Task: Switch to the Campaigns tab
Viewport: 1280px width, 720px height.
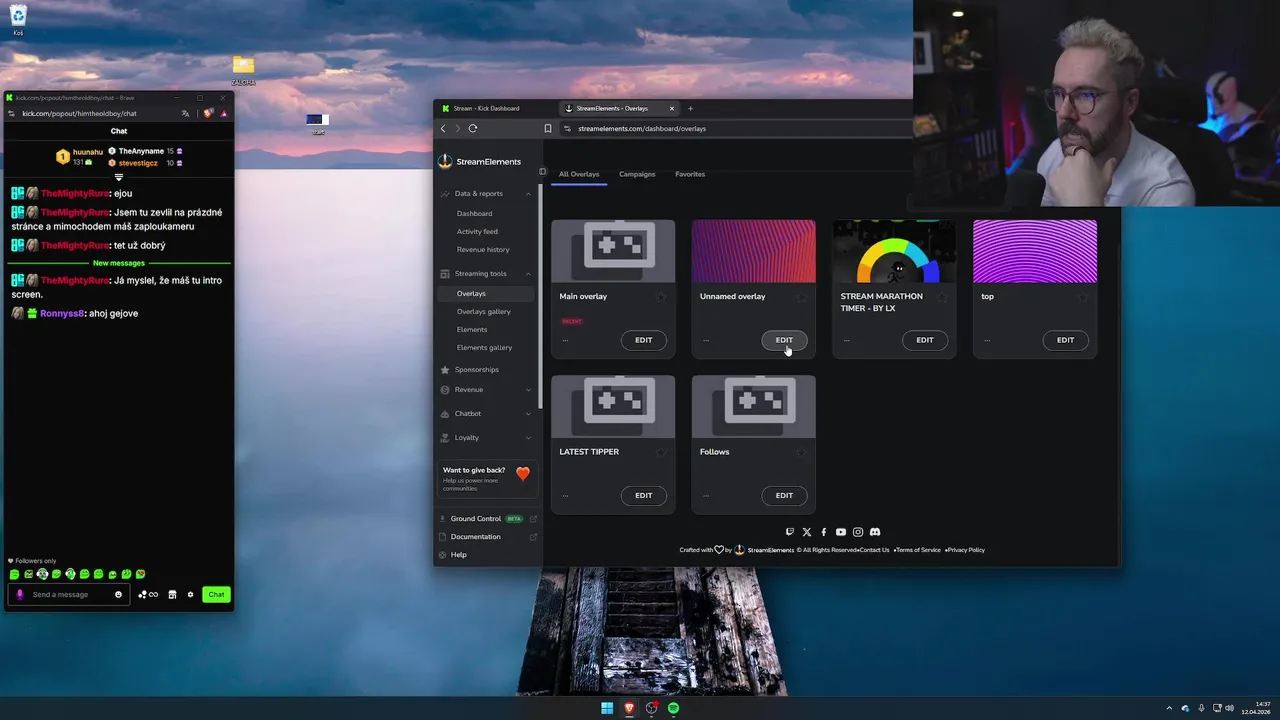Action: (637, 174)
